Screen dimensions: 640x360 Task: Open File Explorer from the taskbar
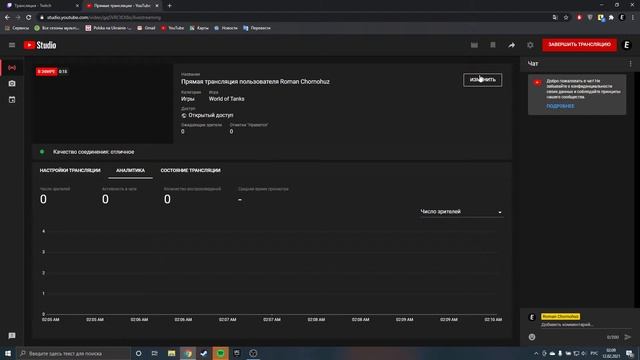click(171, 353)
